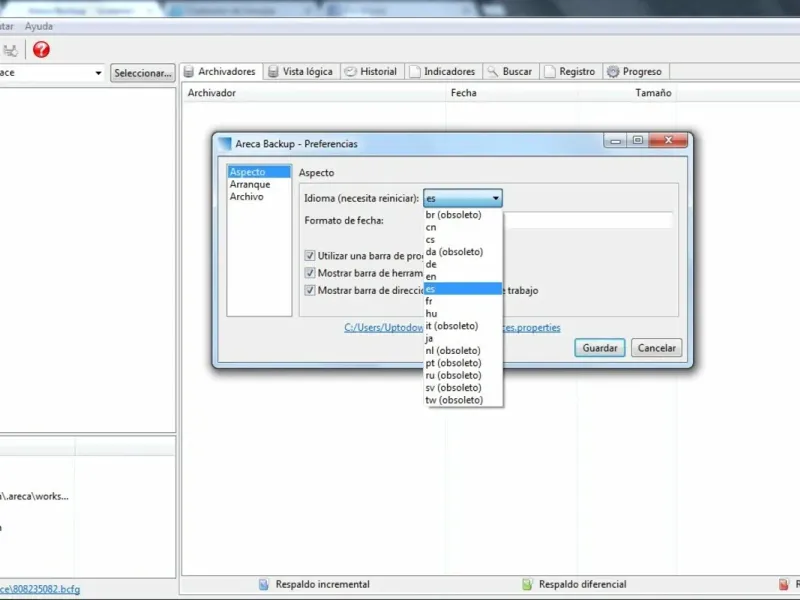Open the Ayuda menu
The image size is (800, 600).
point(39,26)
